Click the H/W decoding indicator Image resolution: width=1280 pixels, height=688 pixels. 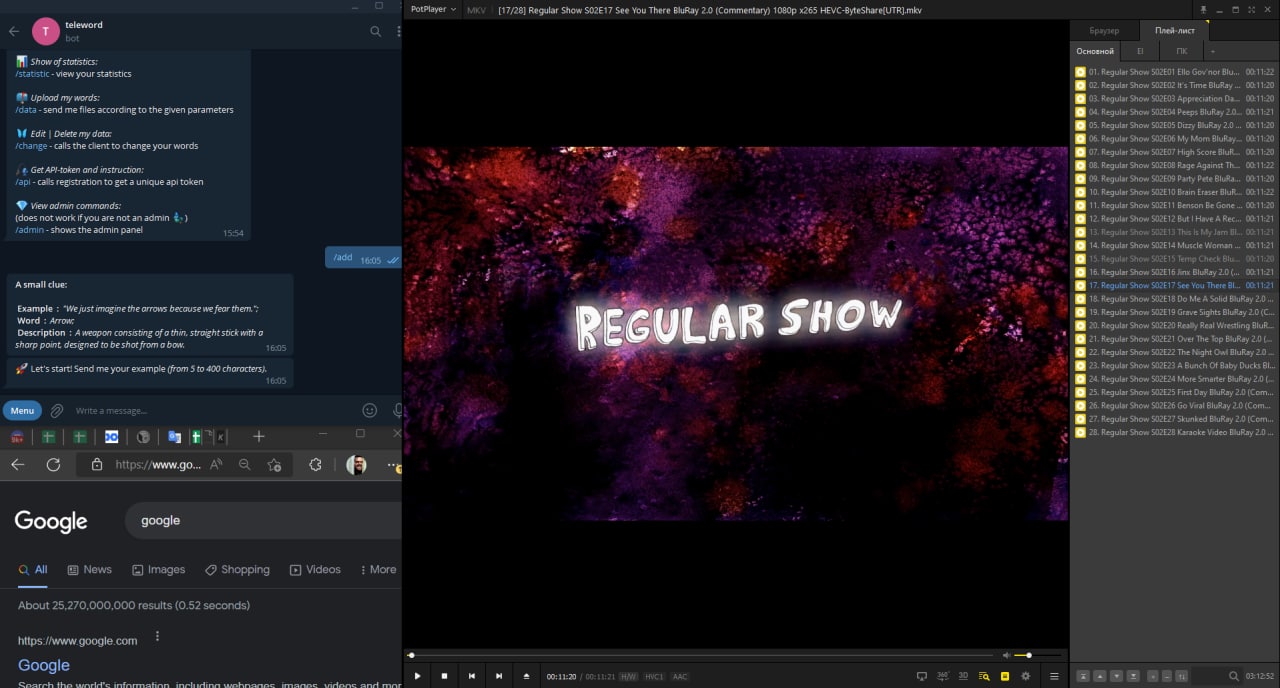[x=628, y=677]
